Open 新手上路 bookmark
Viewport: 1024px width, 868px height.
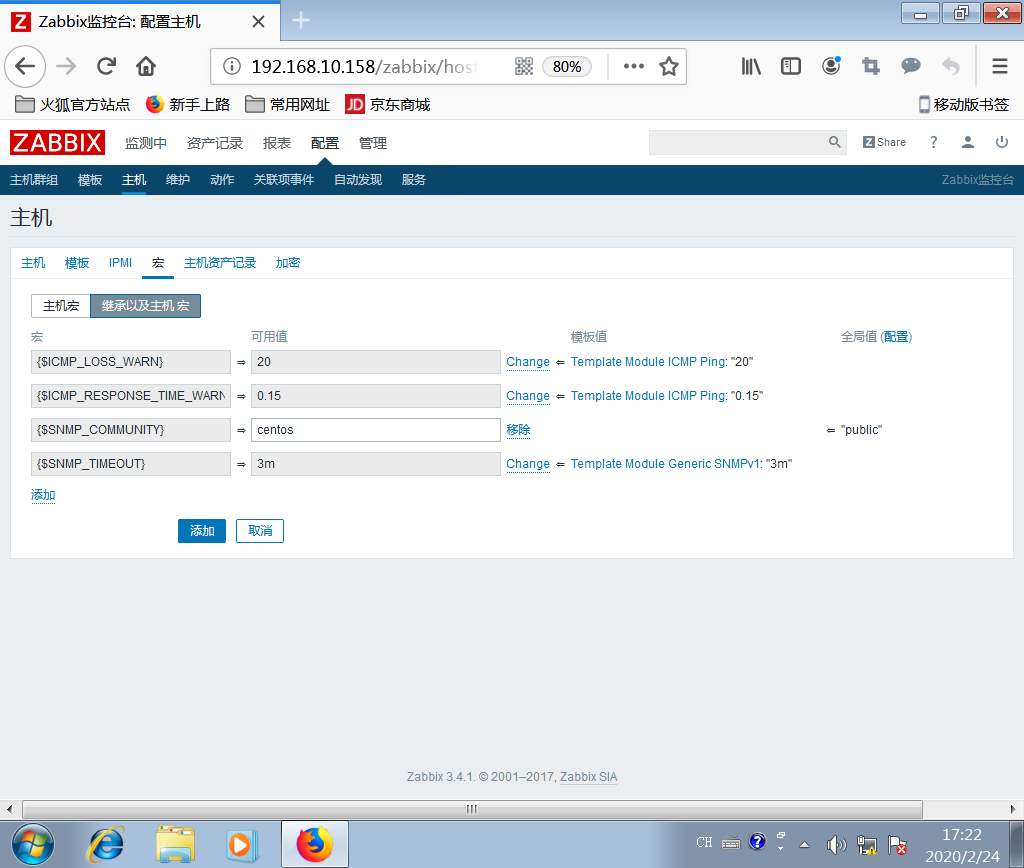pos(188,104)
